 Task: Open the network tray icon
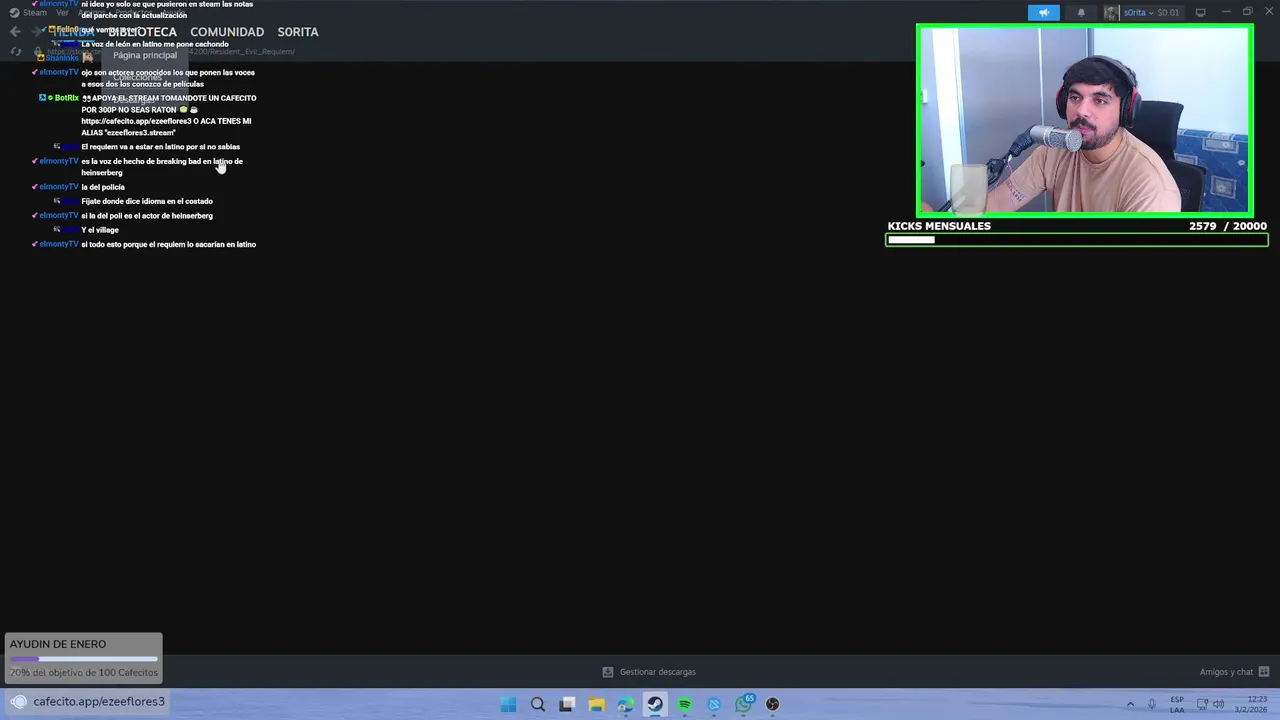1201,704
